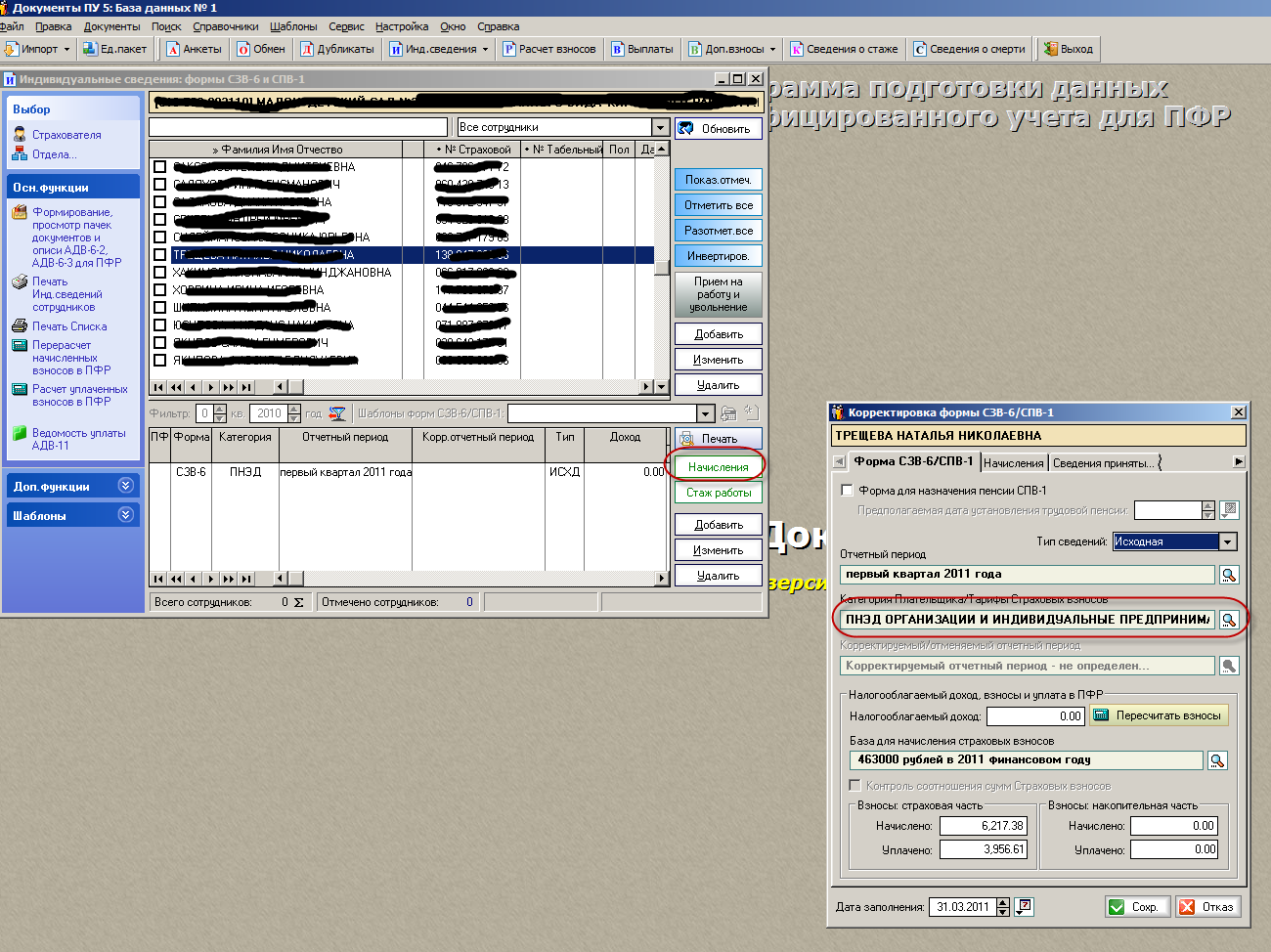
Task: Click lookup icon for 463000 рублей base
Action: click(x=1217, y=760)
